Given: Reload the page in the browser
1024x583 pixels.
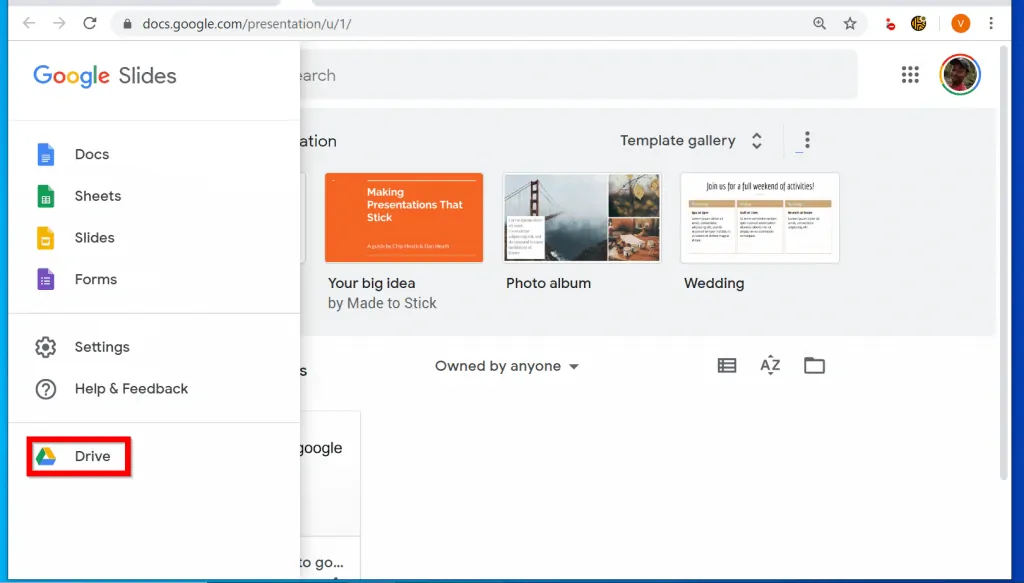Looking at the screenshot, I should (x=90, y=23).
